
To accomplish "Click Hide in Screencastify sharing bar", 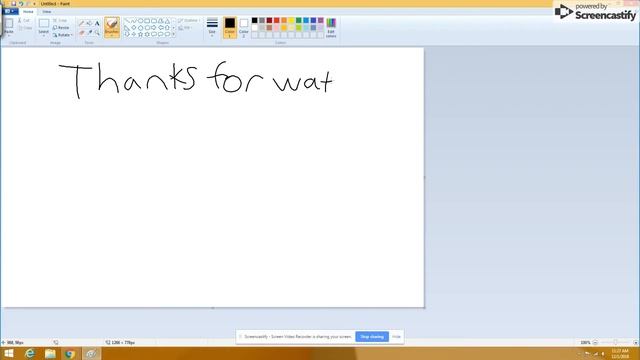I will tap(396, 337).
